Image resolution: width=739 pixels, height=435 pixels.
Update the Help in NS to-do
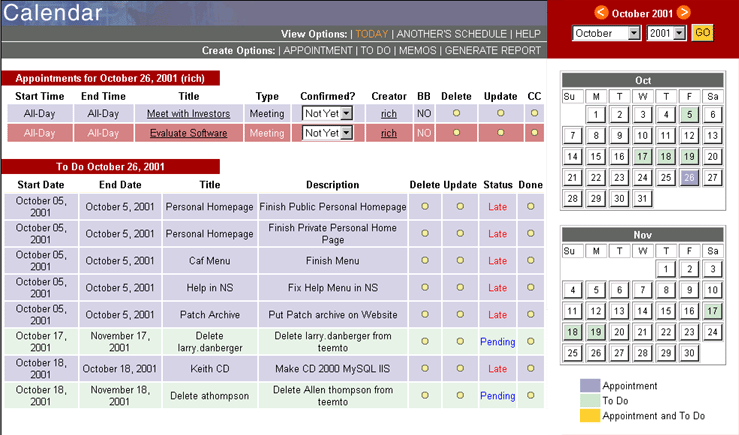[460, 287]
